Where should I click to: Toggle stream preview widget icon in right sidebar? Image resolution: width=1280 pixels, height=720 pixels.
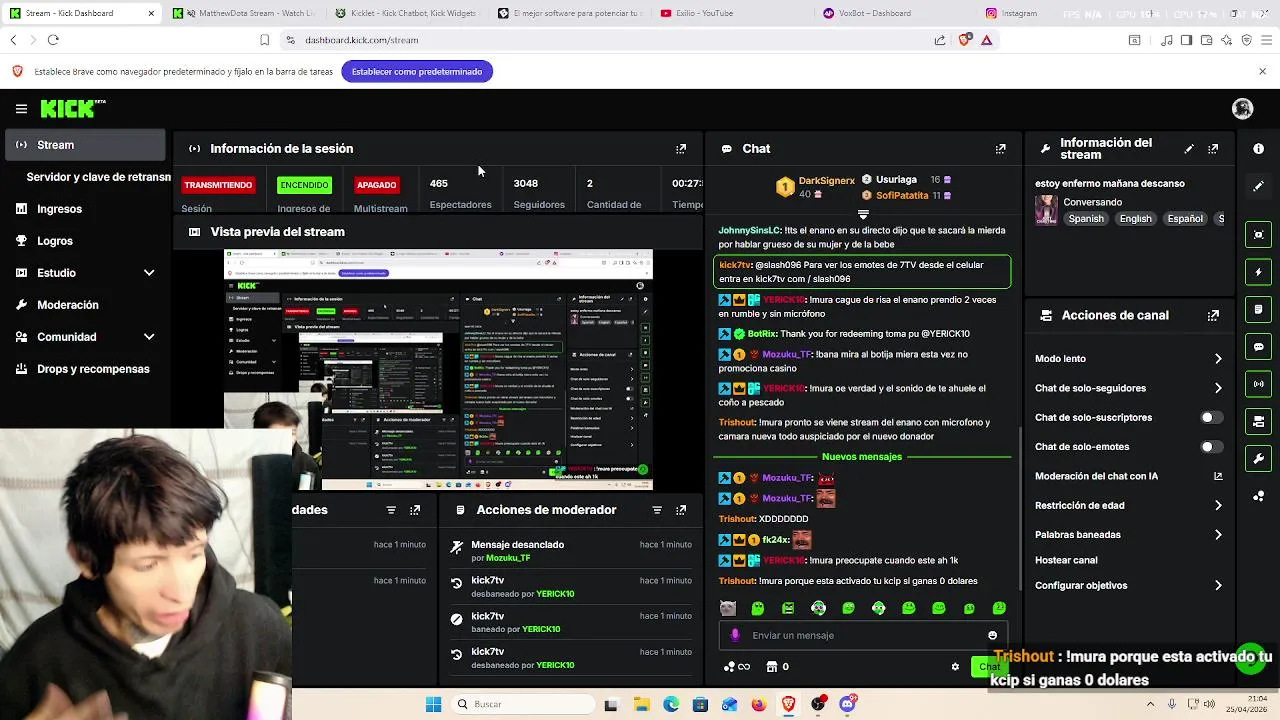coord(1258,235)
